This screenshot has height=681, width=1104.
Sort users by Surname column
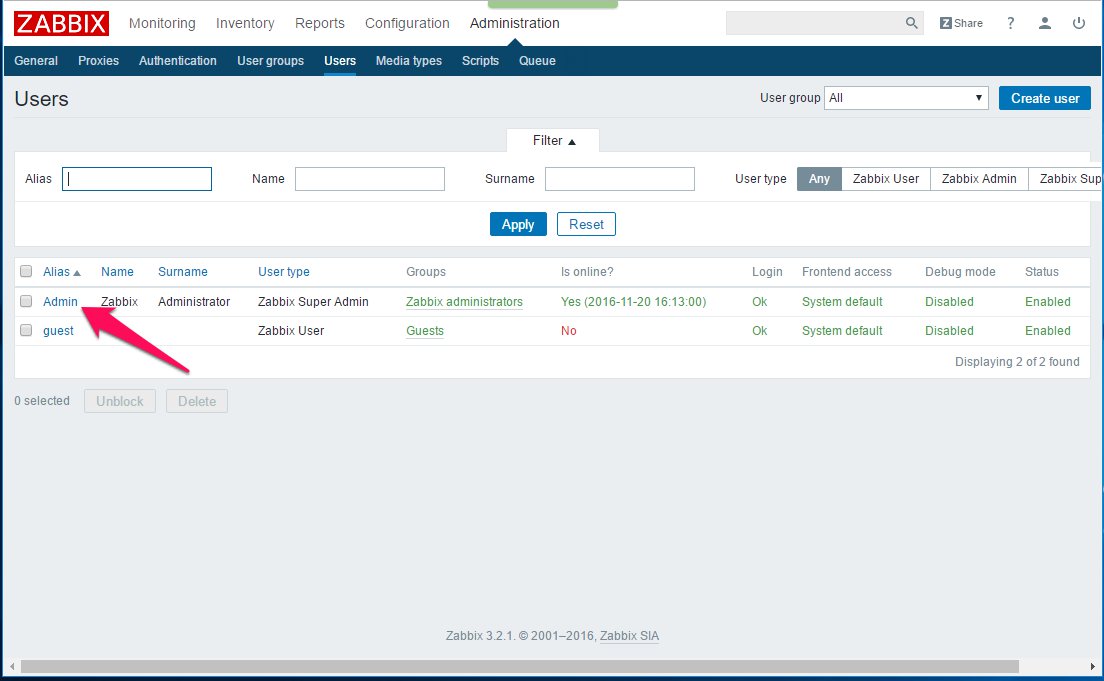(182, 272)
